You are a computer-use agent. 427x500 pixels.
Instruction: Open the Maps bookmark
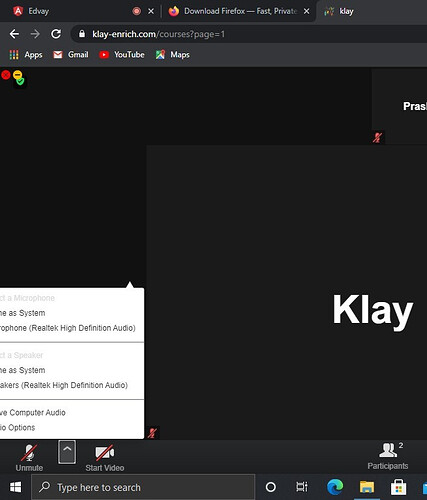point(173,55)
